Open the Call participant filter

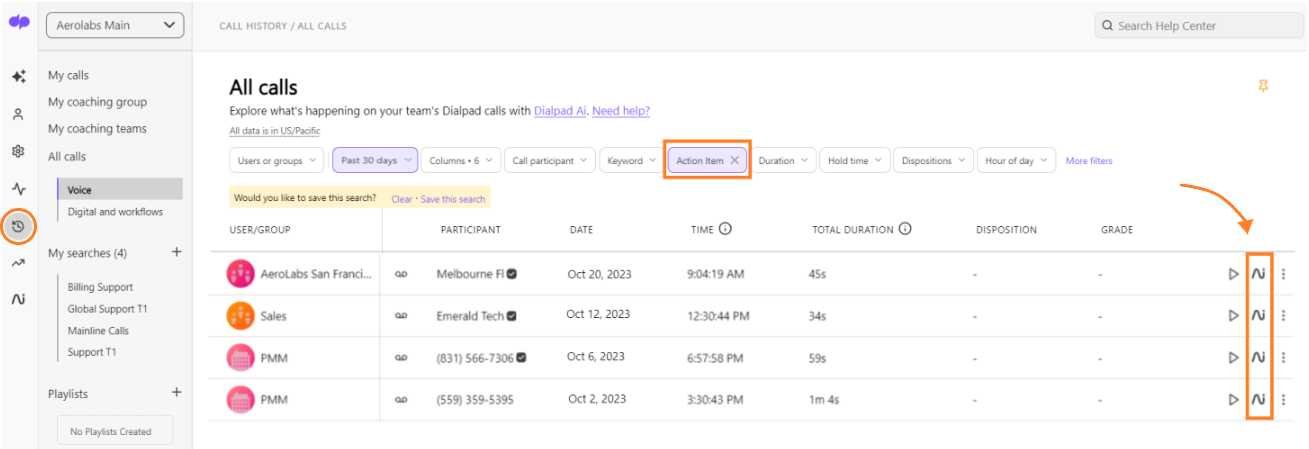(x=549, y=160)
